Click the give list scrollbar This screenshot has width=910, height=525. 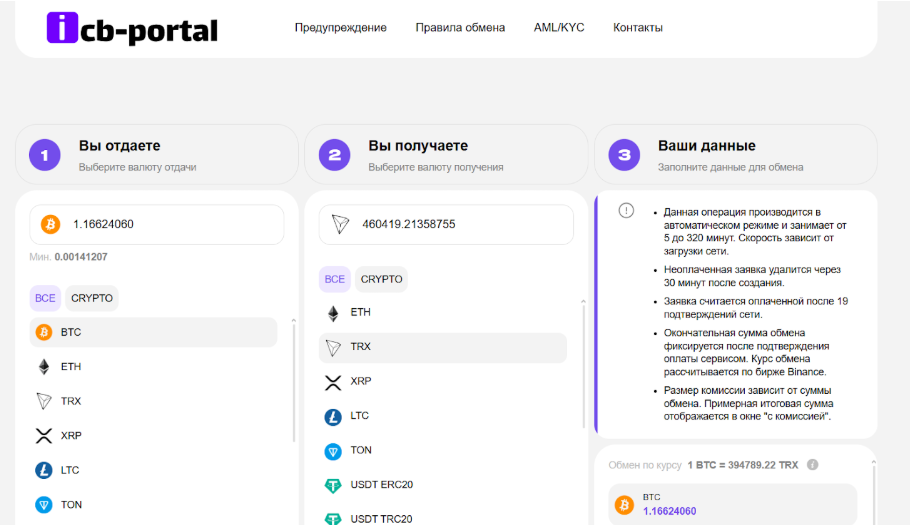pos(294,381)
